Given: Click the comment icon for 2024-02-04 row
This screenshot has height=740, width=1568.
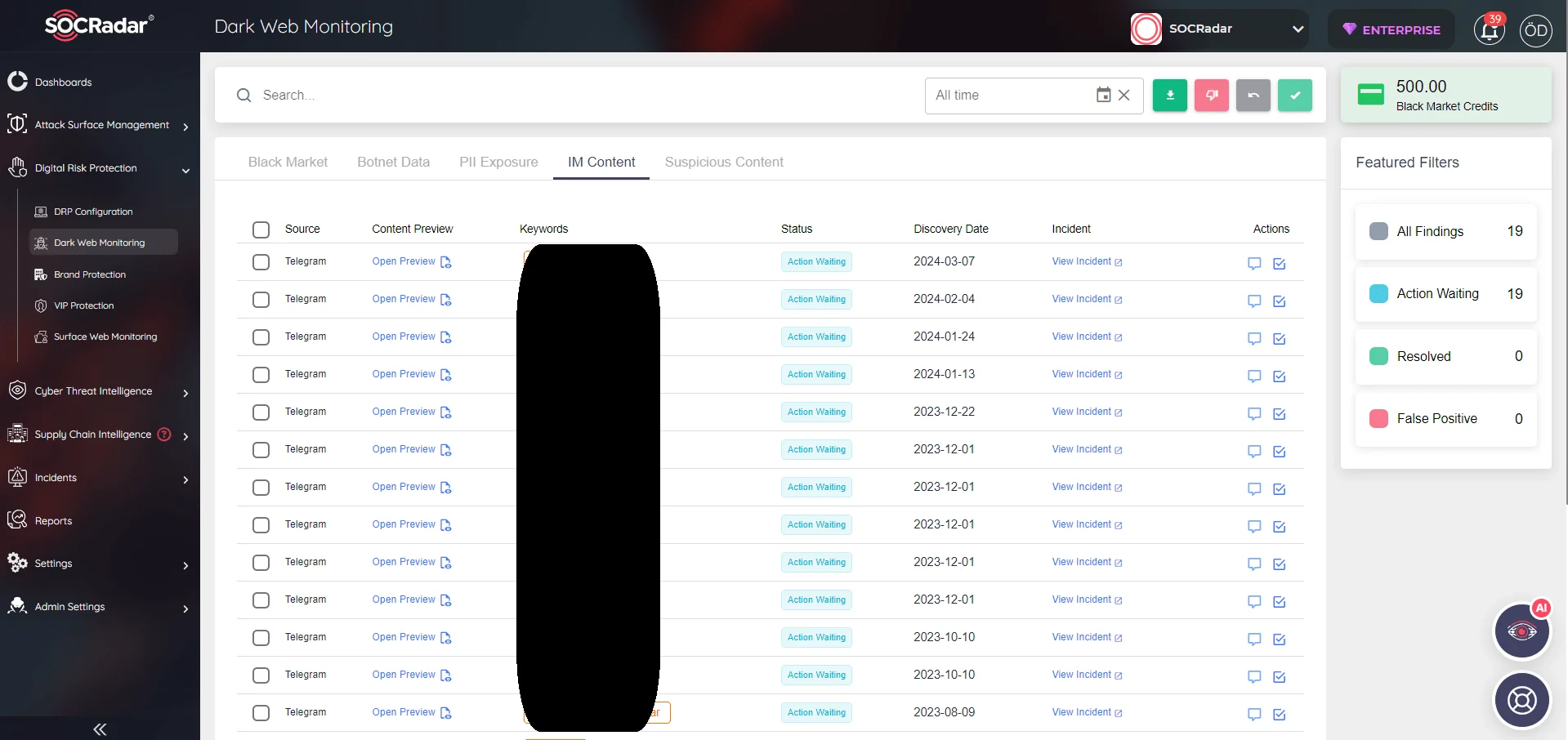Looking at the screenshot, I should point(1254,301).
